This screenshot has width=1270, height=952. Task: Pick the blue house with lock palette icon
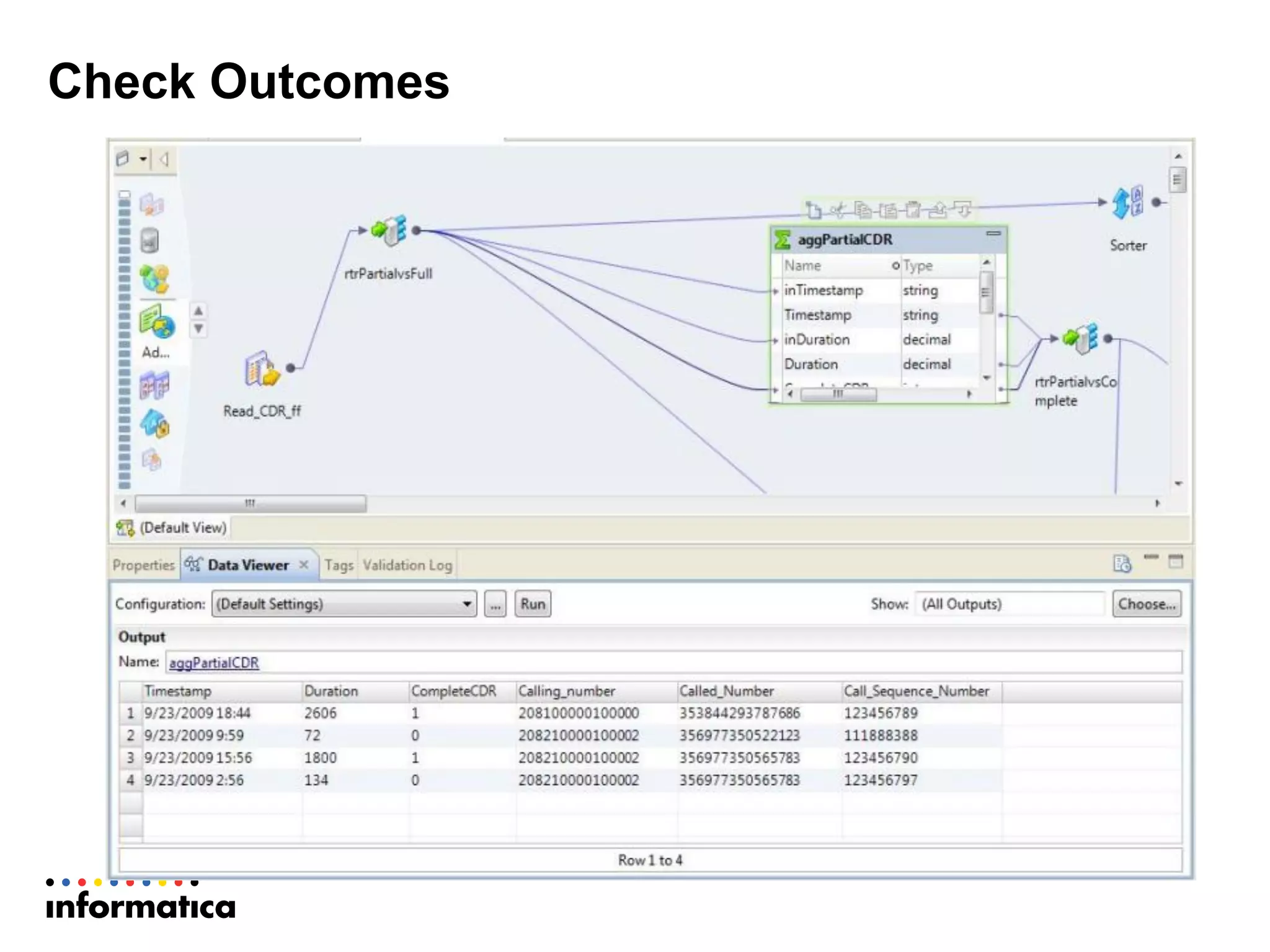point(154,424)
